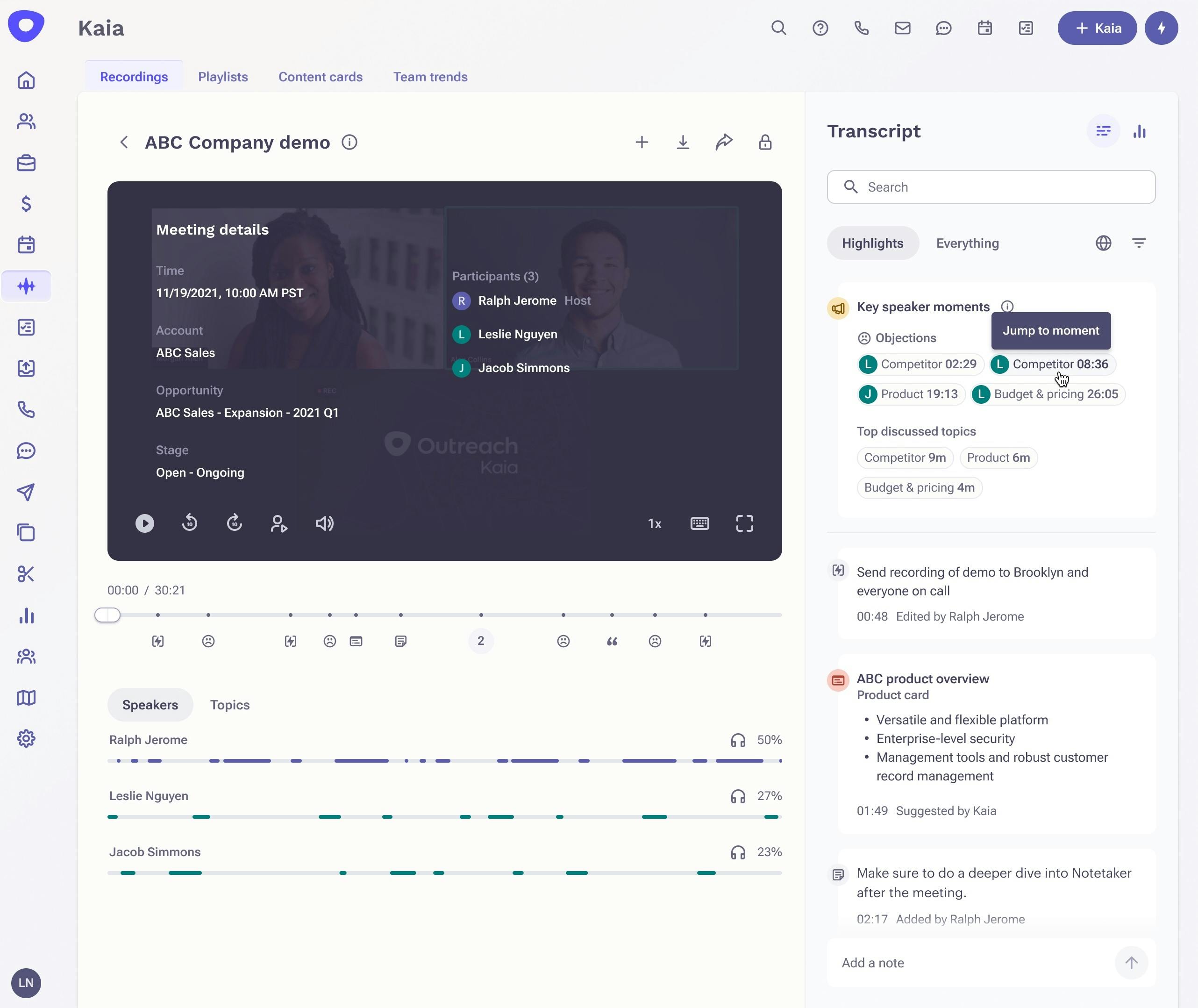Toggle the Highlights transcript view
This screenshot has height=1008, width=1198.
[x=872, y=243]
